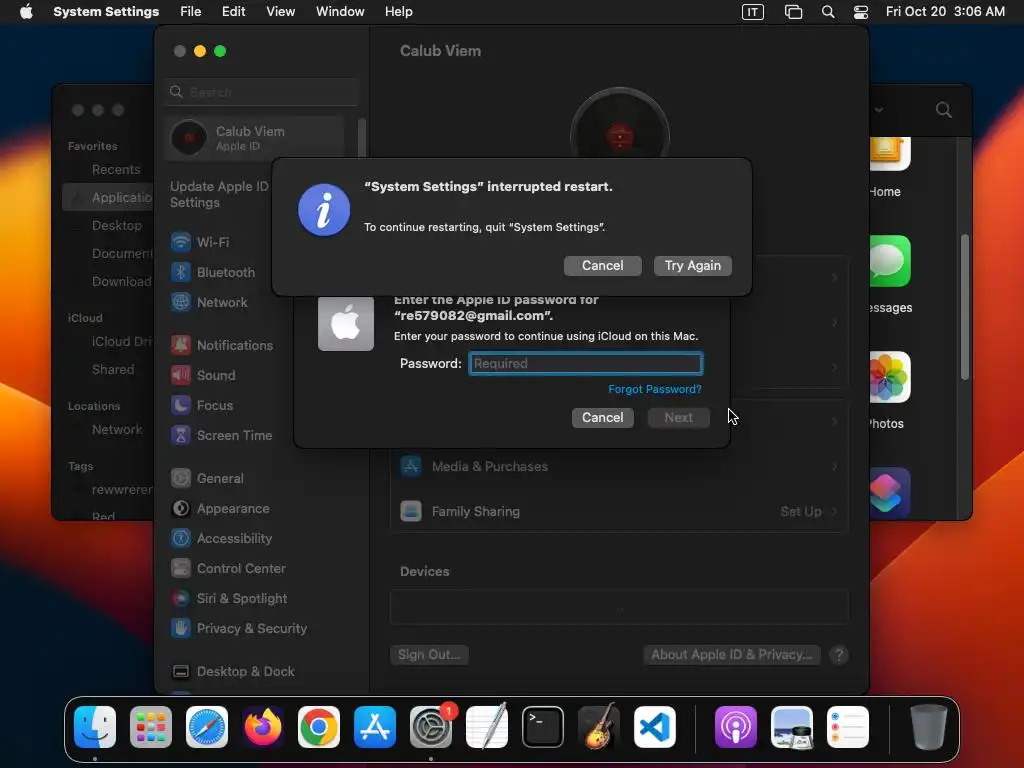Open Control Center in menu bar
This screenshot has height=768, width=1024.
(x=861, y=12)
